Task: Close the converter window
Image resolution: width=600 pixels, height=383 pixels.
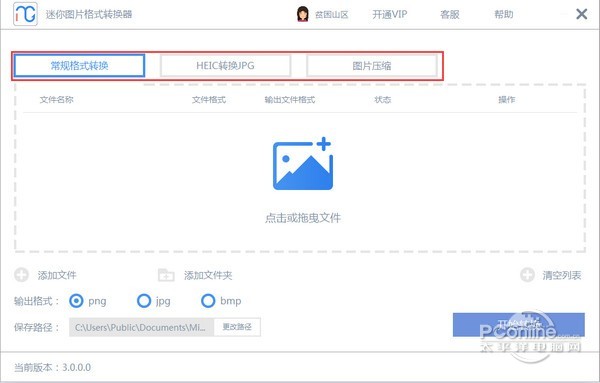Action: click(582, 14)
